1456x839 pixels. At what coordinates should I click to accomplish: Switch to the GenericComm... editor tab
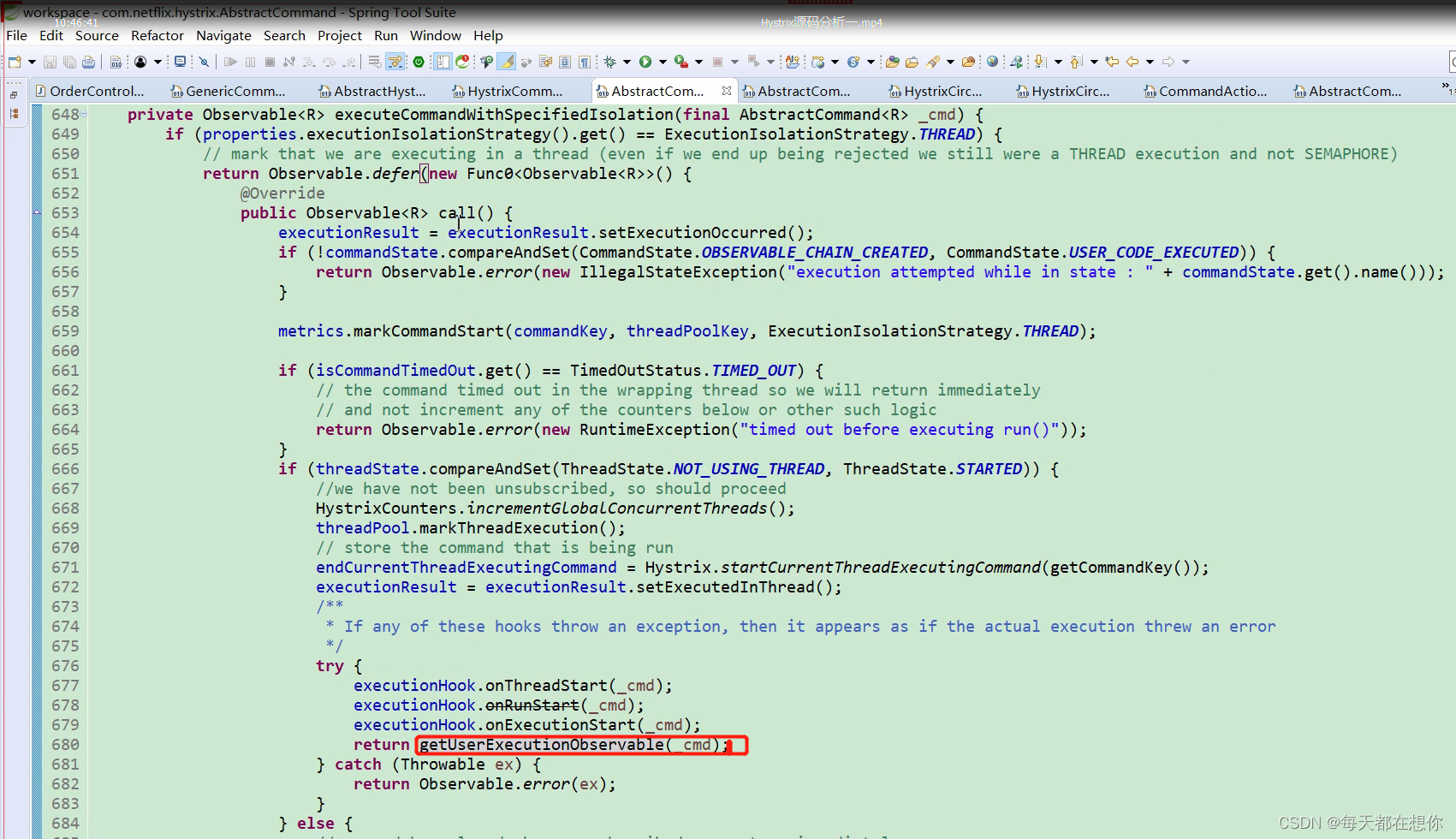(228, 91)
